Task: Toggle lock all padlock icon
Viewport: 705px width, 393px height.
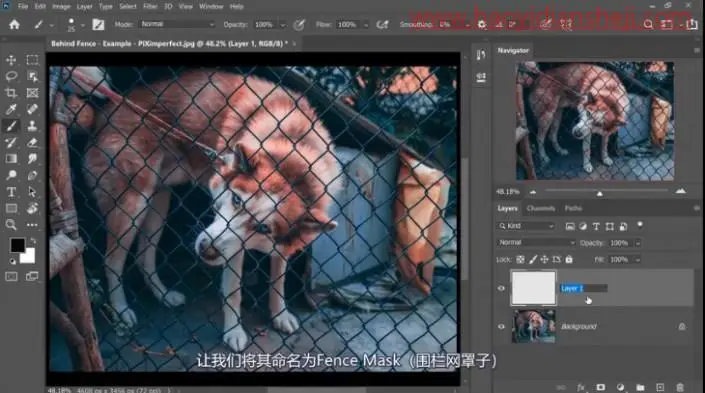Action: 569,259
